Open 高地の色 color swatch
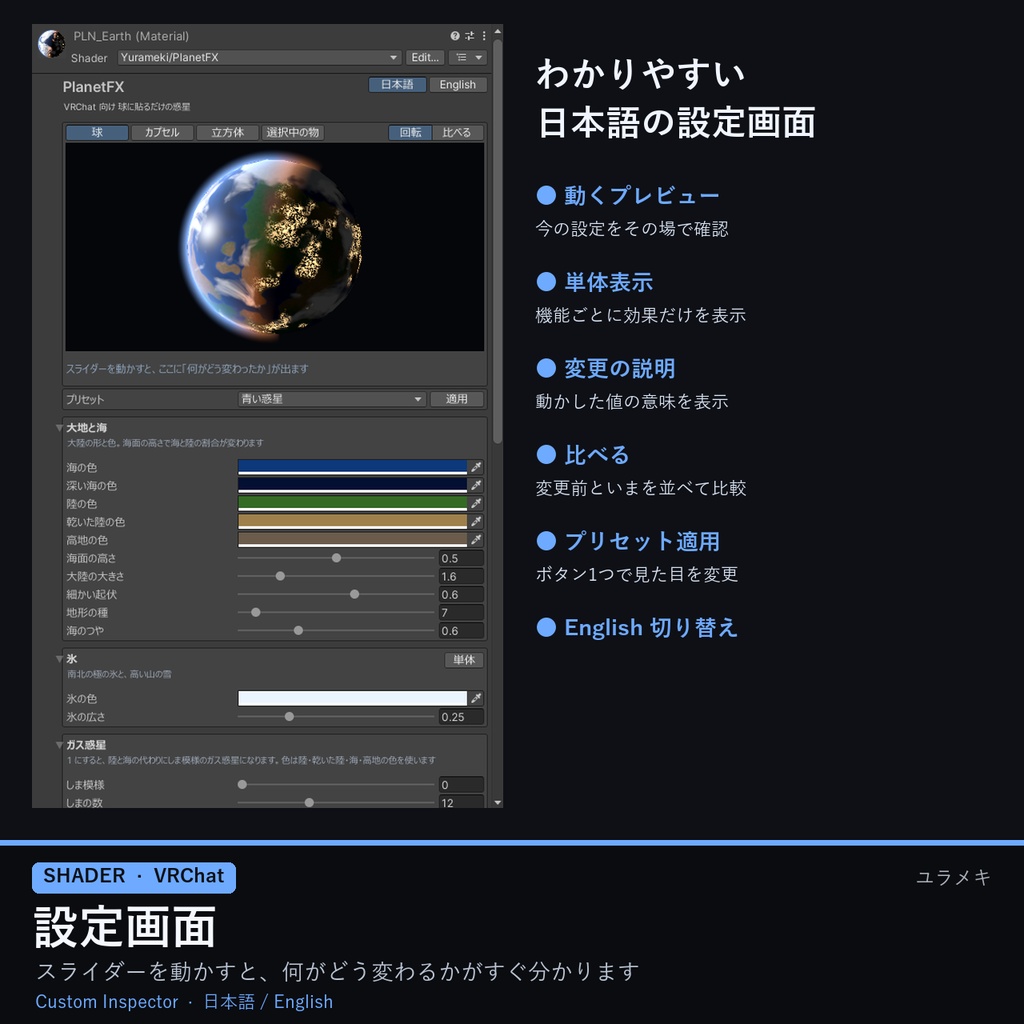Viewport: 1024px width, 1024px height. point(353,539)
